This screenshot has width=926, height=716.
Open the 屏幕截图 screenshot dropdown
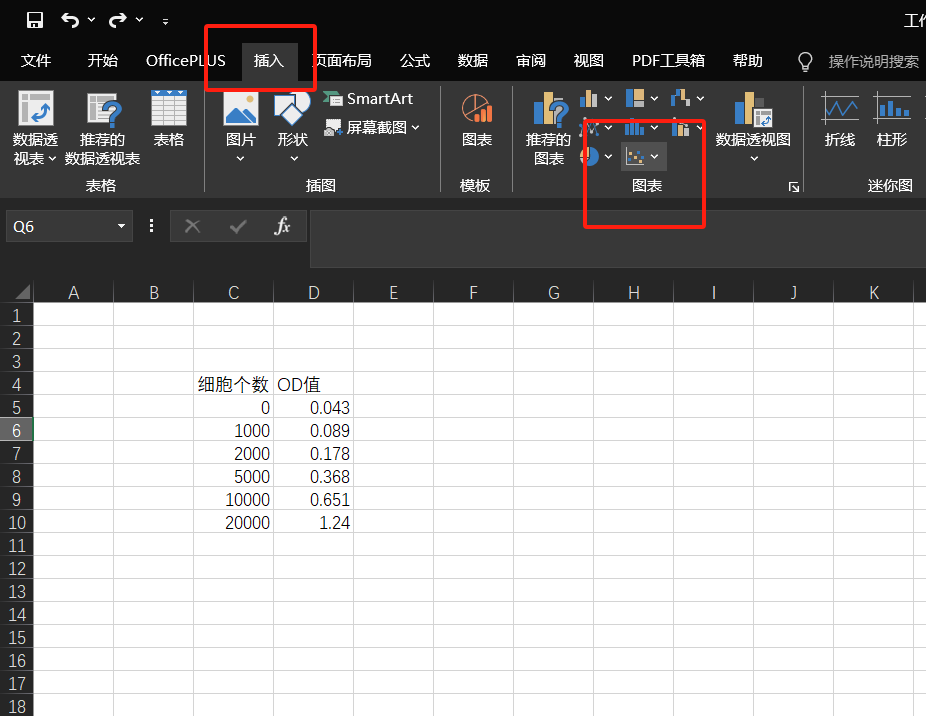372,128
